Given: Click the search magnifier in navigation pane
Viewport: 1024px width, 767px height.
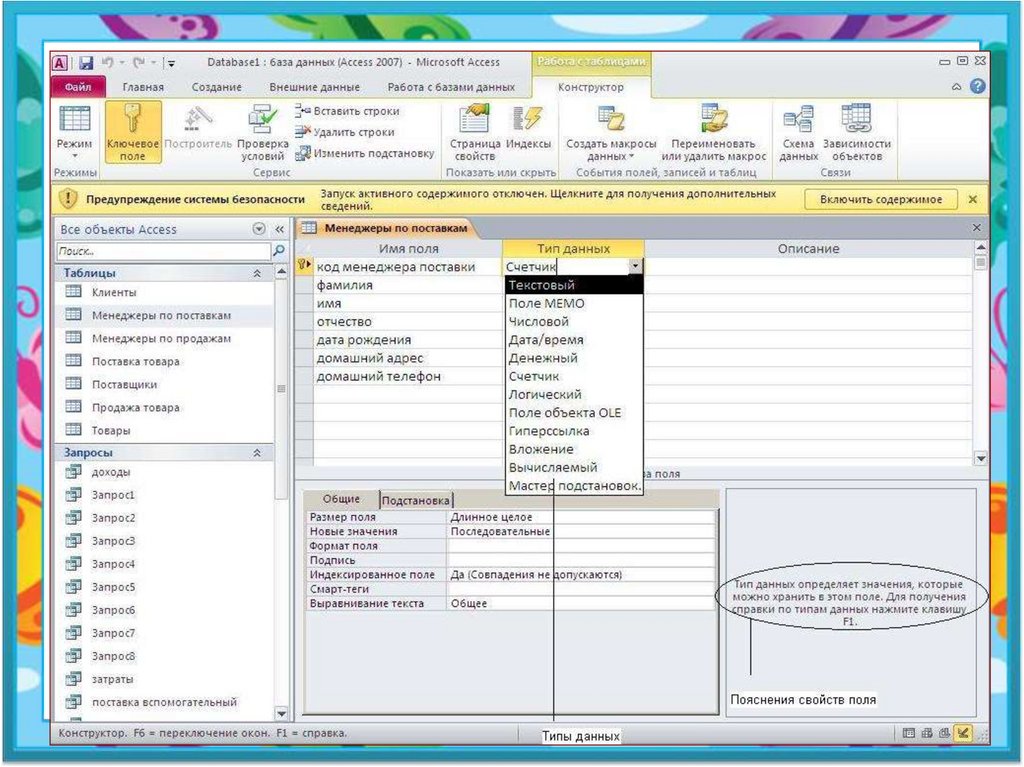Looking at the screenshot, I should pyautogui.click(x=279, y=250).
